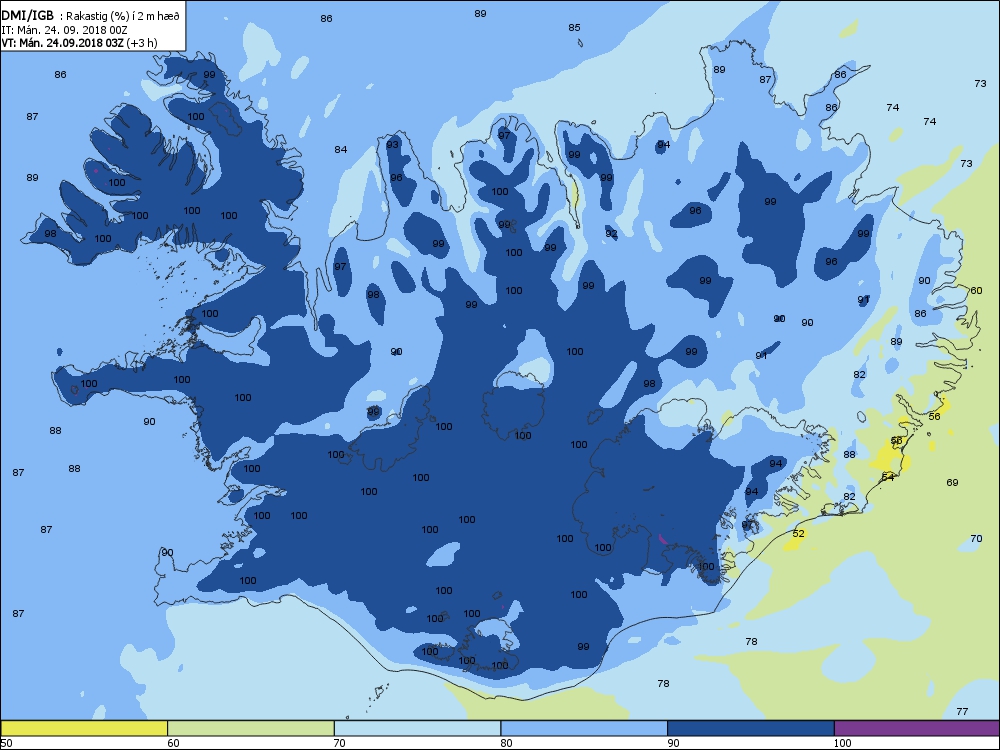The image size is (1000, 750).
Task: Click the 'DMI/IGB : Rakastig (%) í 2 m hæð' title
Action: tap(91, 16)
